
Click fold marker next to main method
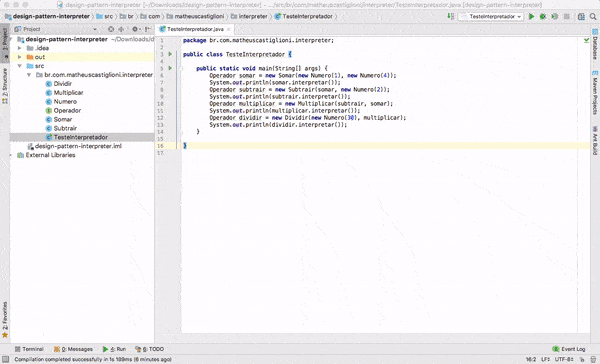tap(181, 69)
